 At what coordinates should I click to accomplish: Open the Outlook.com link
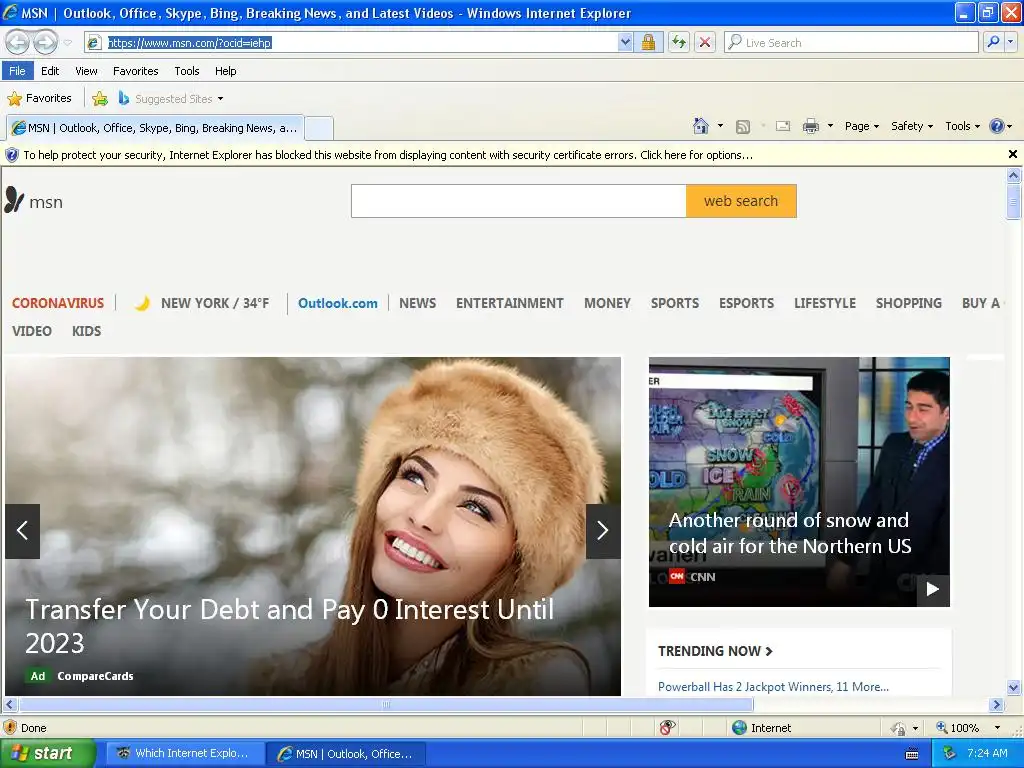[338, 303]
